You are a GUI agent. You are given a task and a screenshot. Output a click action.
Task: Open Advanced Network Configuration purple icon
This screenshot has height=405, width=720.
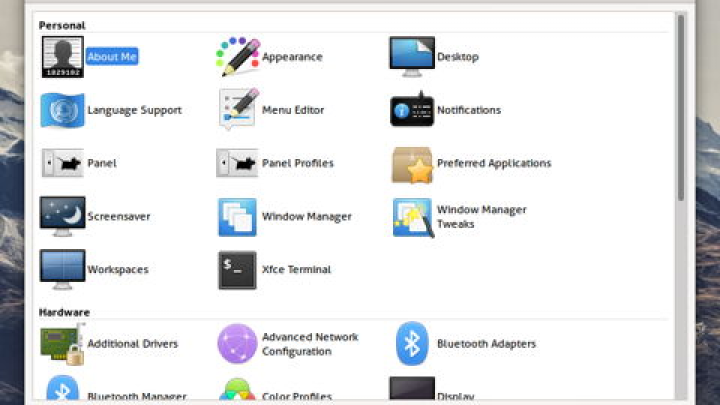(x=237, y=343)
